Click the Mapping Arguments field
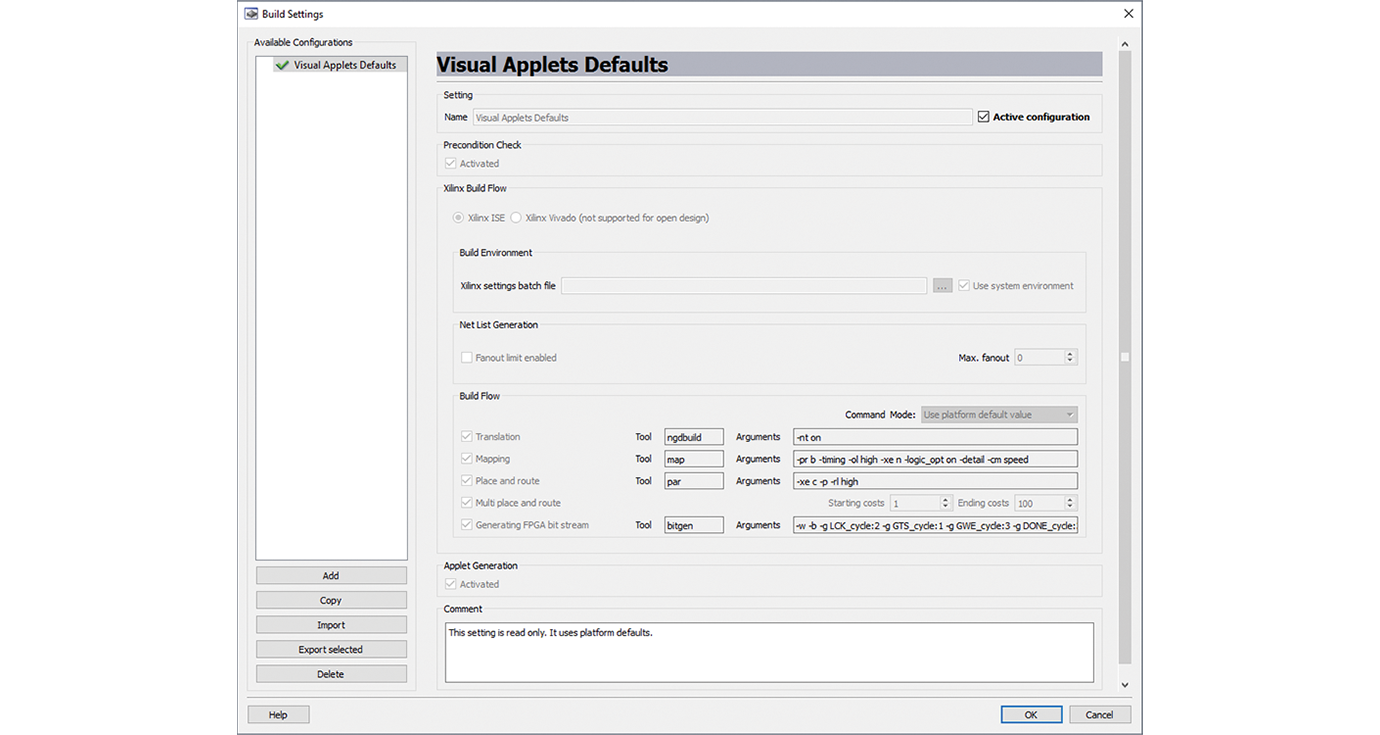 (935, 459)
